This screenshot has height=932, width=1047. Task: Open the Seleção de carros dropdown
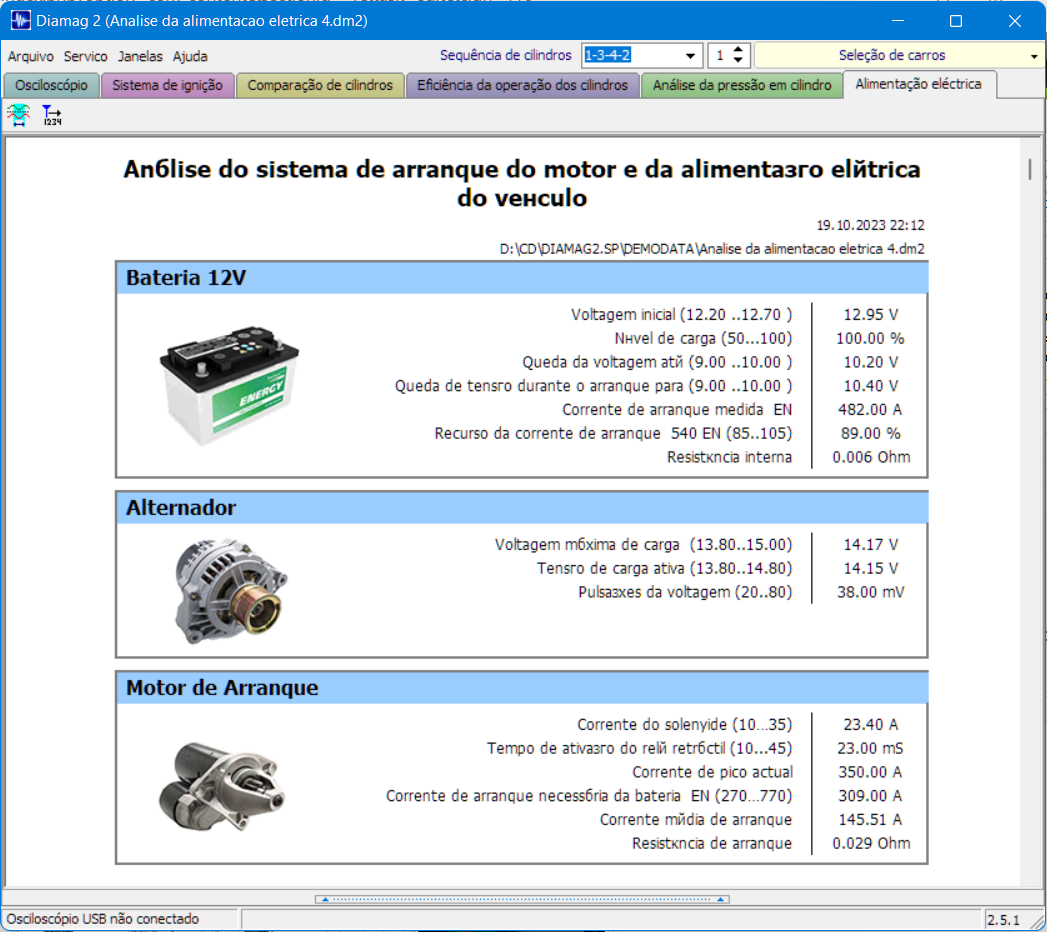[899, 55]
